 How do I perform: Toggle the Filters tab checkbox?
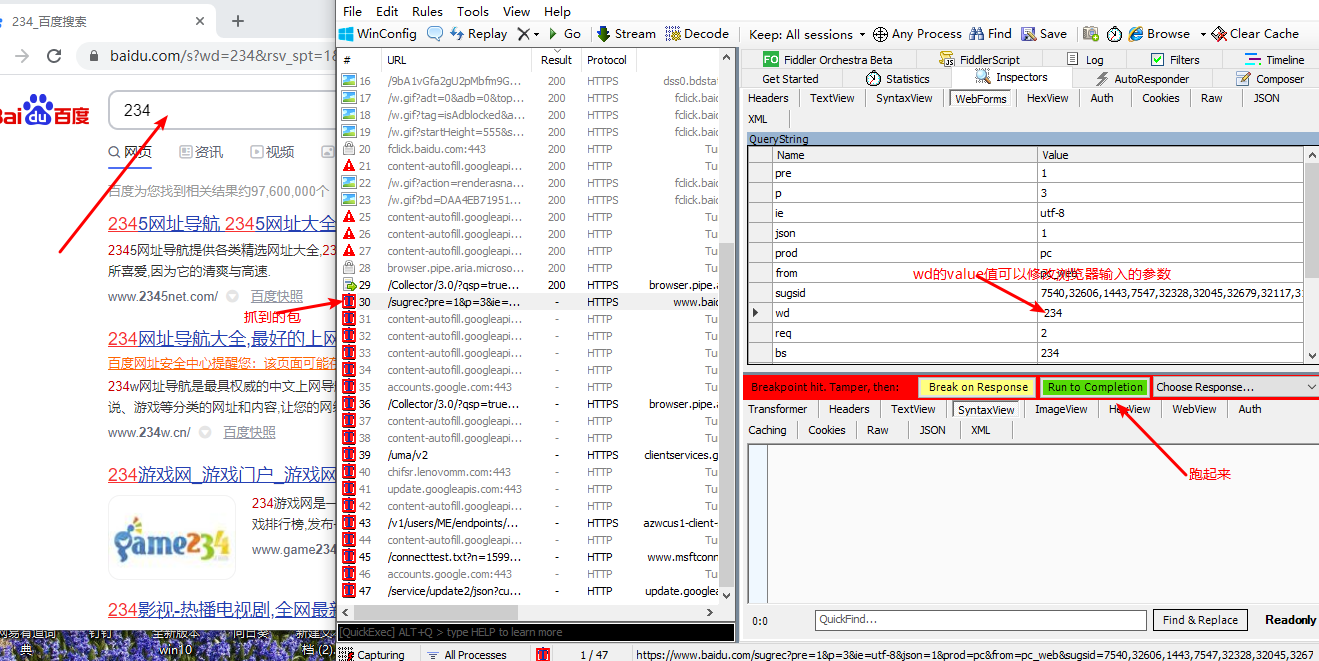click(1158, 60)
